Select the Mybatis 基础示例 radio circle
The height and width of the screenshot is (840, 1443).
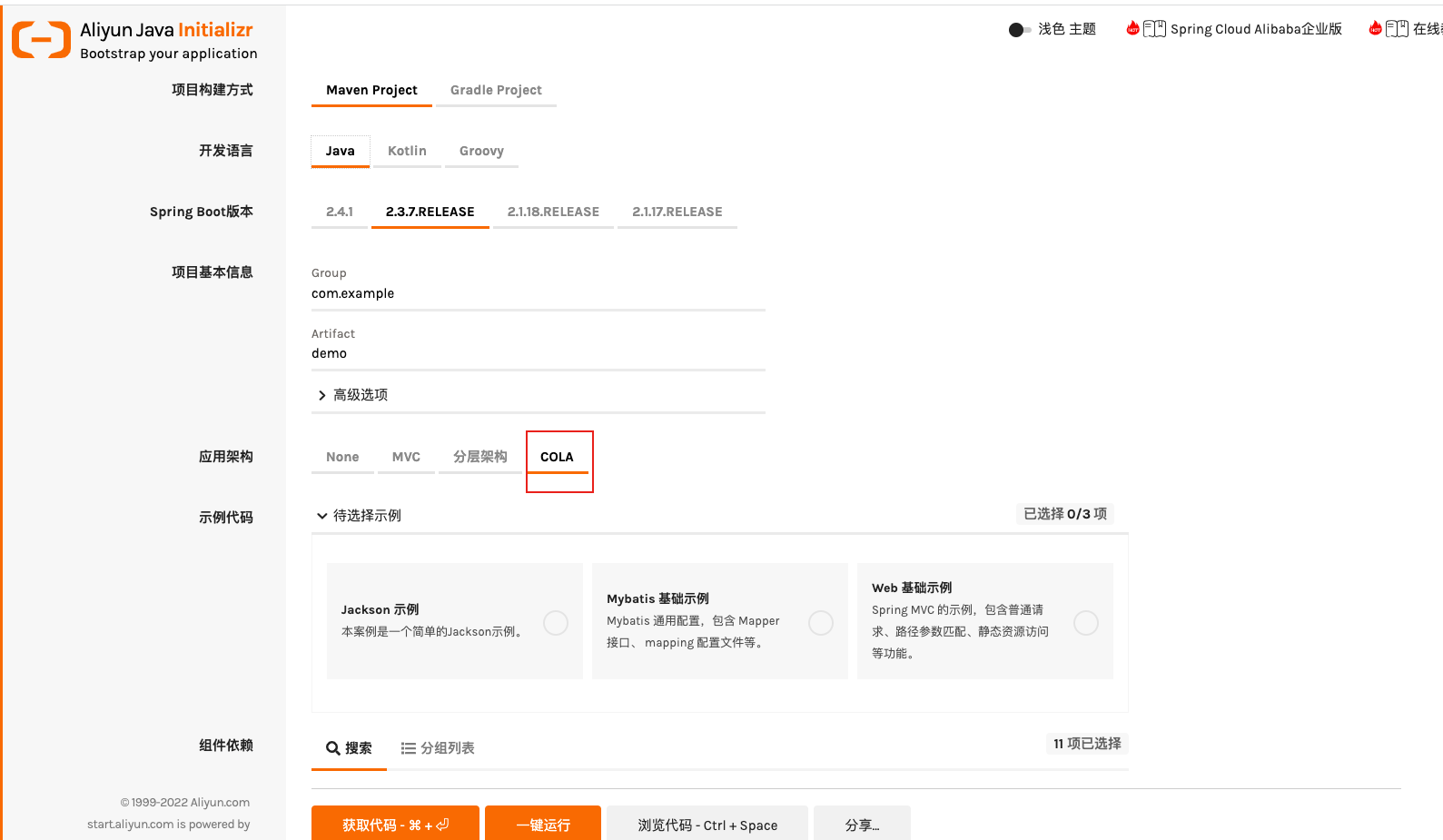(x=821, y=623)
